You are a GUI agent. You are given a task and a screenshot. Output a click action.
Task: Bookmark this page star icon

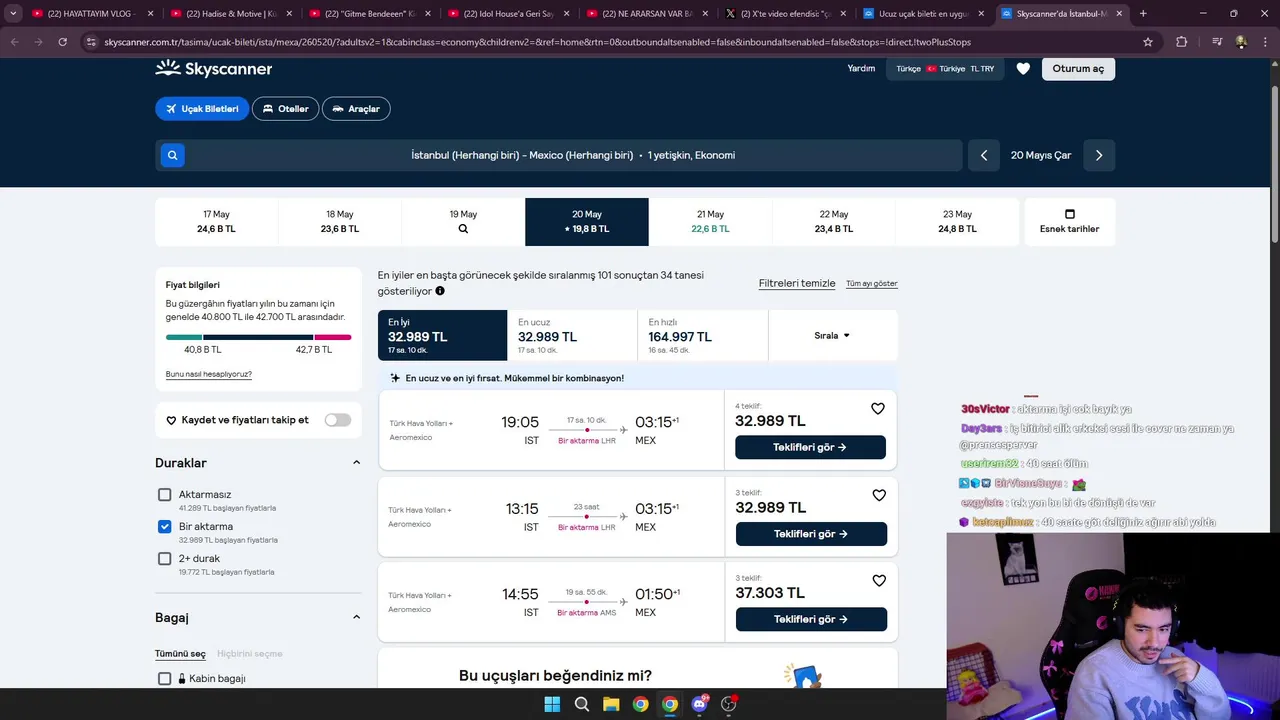point(1148,42)
